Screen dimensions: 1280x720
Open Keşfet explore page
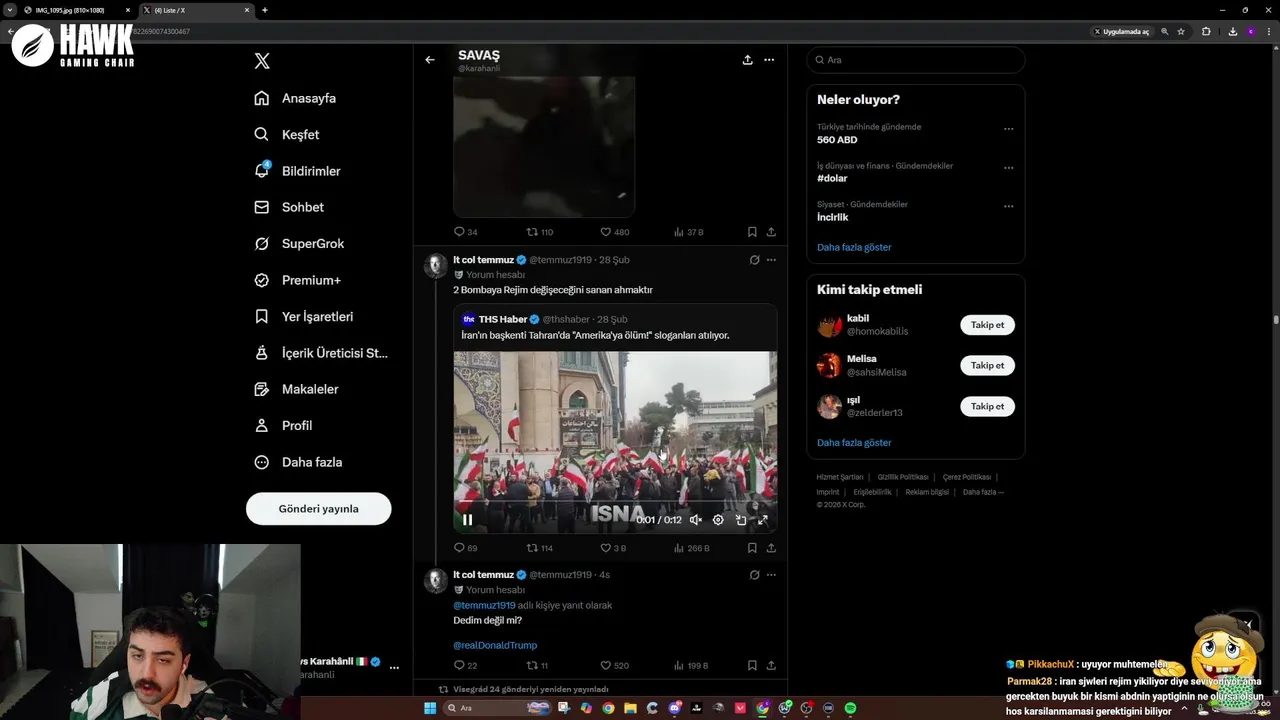pos(287,134)
